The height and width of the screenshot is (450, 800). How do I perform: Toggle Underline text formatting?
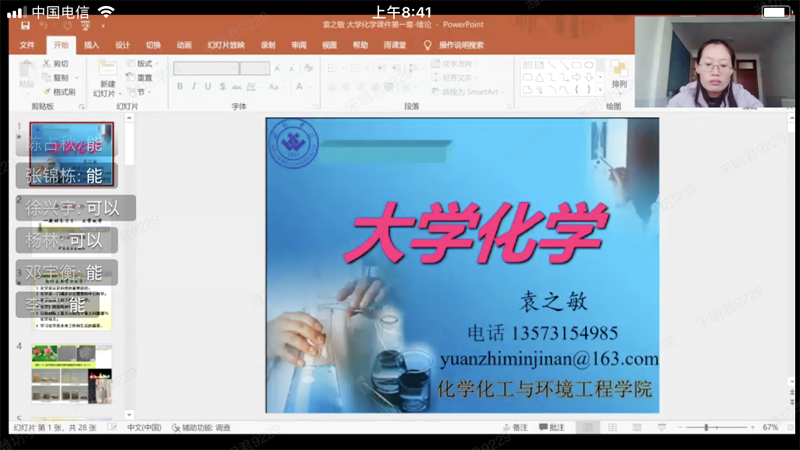click(x=207, y=87)
